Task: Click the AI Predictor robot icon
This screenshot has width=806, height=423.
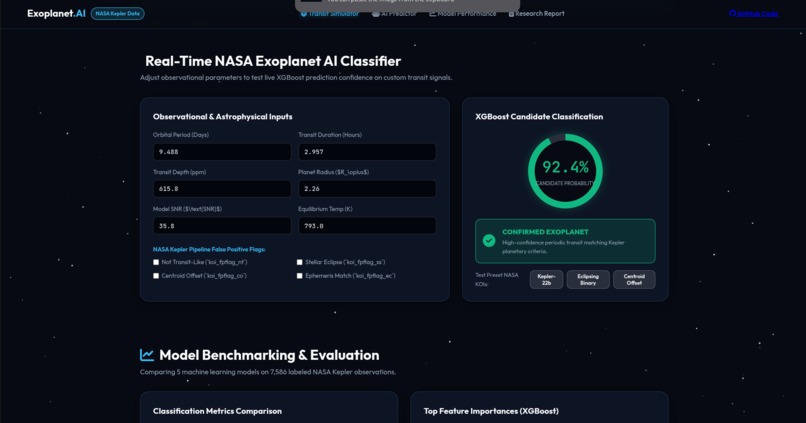Action: coord(376,14)
